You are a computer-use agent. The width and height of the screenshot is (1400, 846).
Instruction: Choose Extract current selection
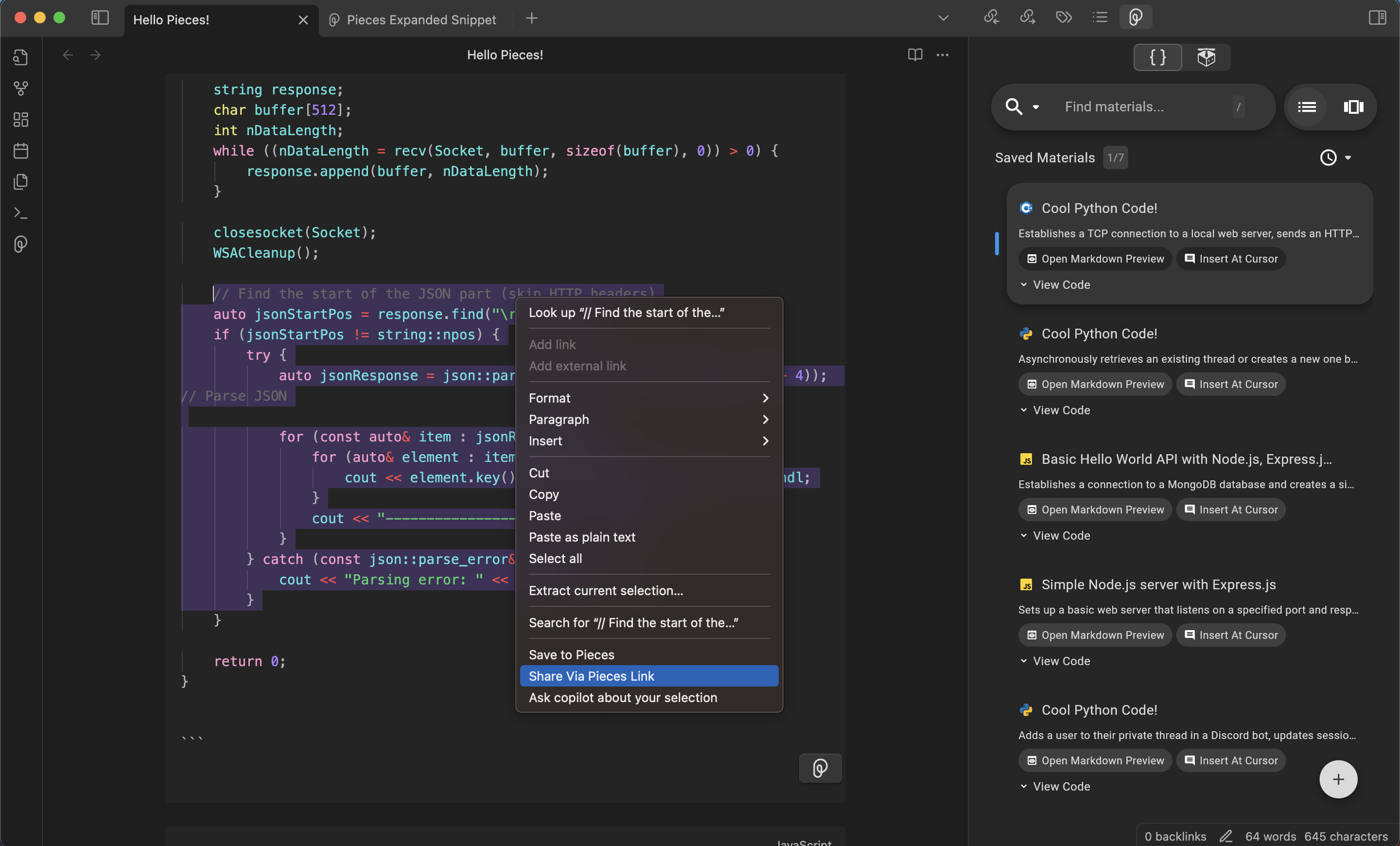(649, 591)
